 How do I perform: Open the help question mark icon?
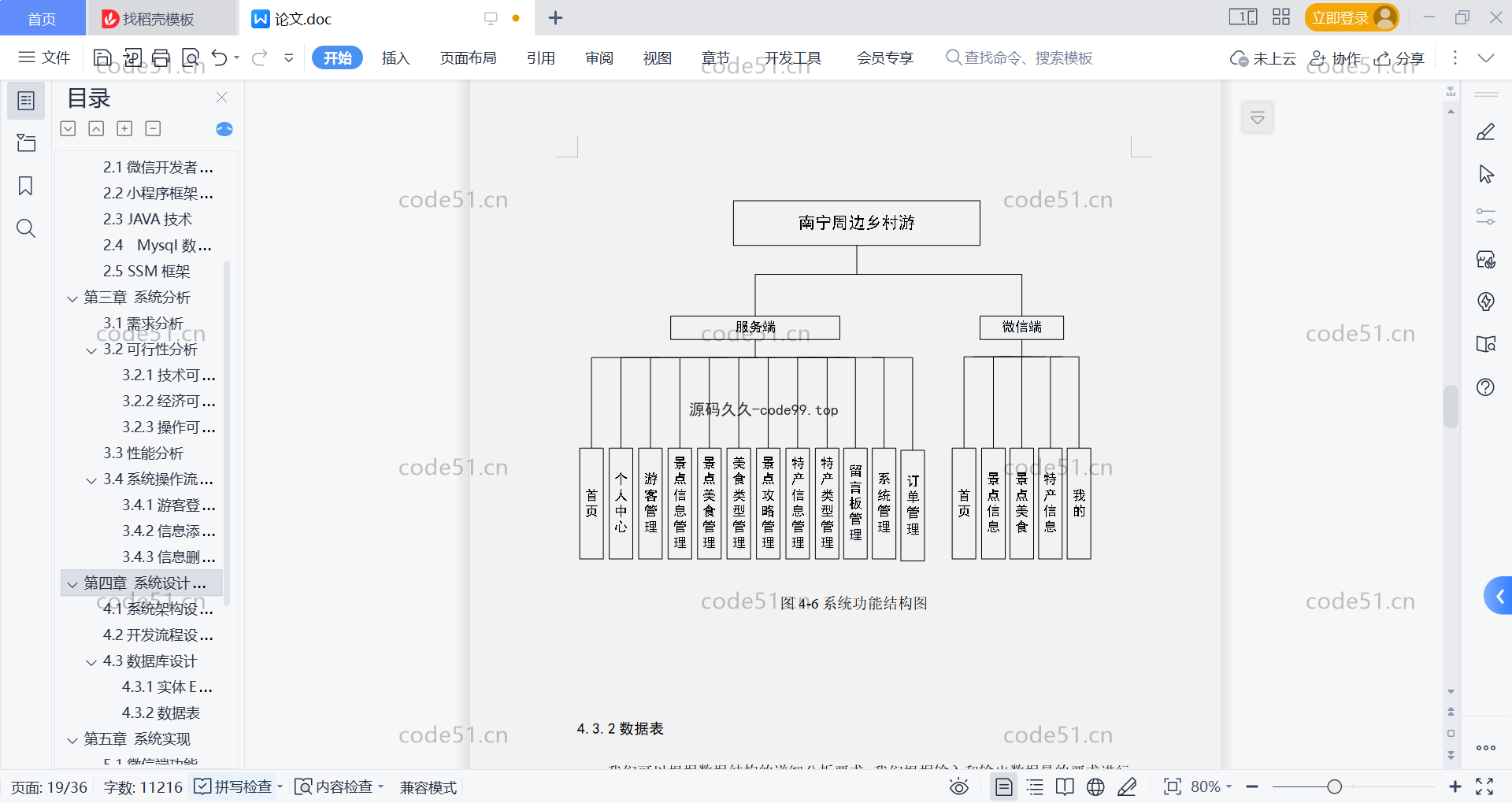(x=1486, y=387)
